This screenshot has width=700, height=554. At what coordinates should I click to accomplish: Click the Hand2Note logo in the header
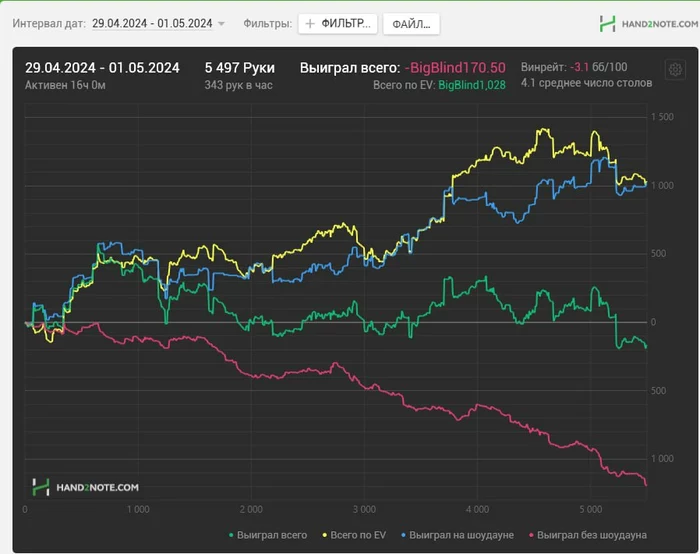[x=649, y=24]
